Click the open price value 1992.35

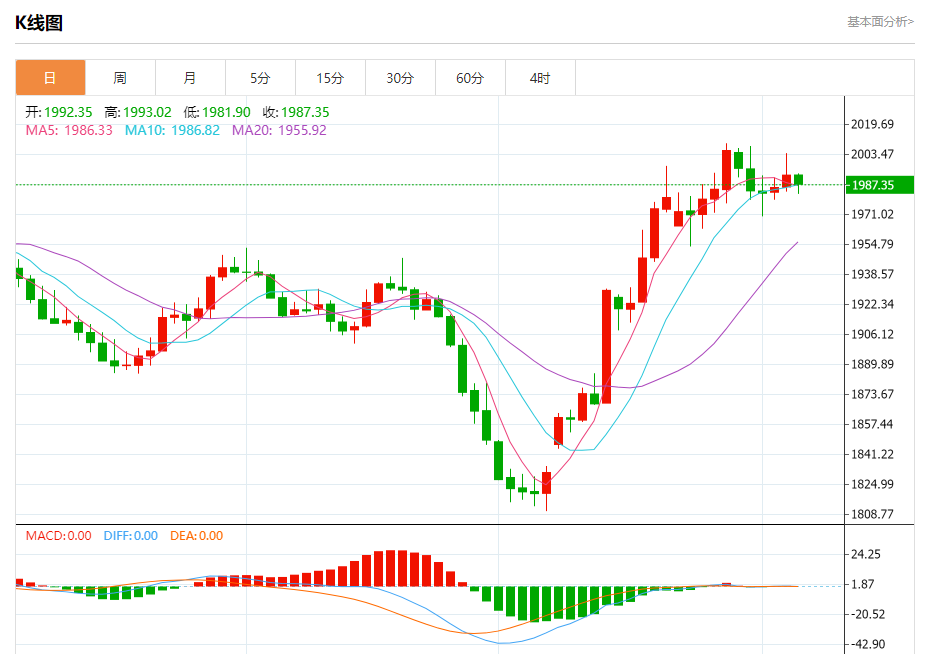click(68, 112)
